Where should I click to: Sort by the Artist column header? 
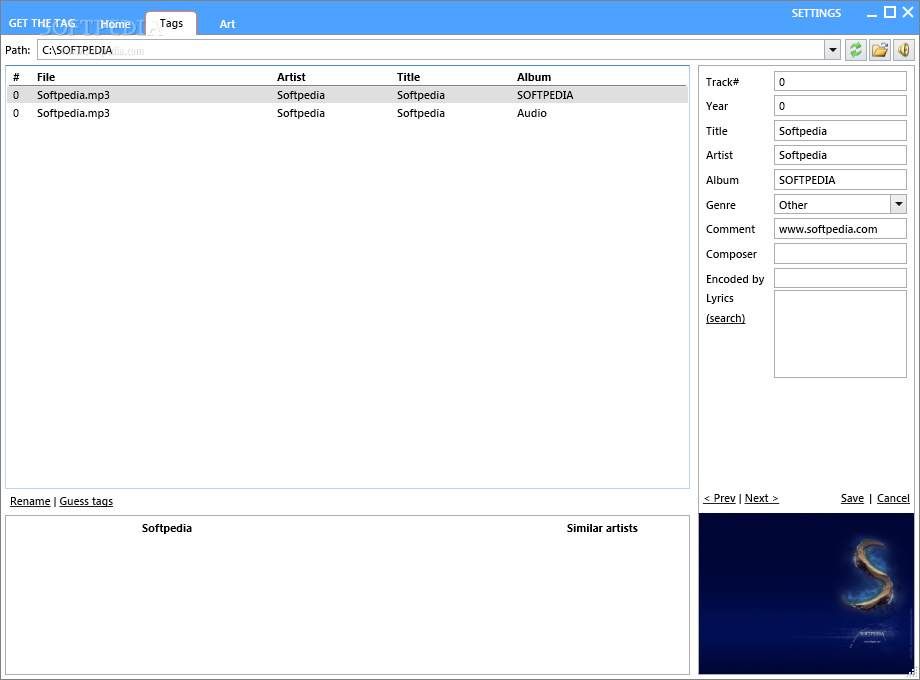(291, 77)
